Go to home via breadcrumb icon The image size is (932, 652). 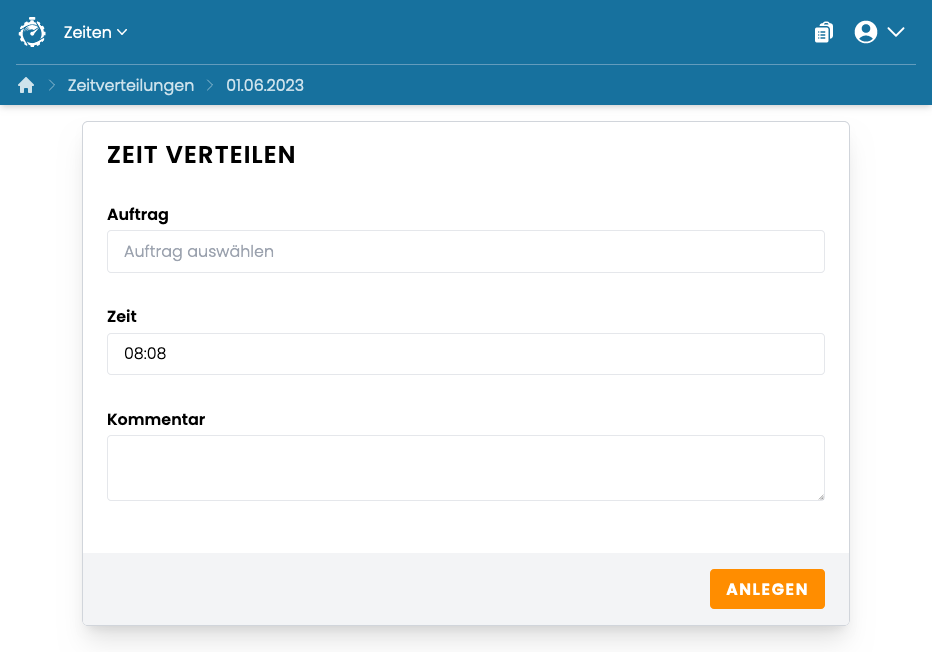(26, 86)
